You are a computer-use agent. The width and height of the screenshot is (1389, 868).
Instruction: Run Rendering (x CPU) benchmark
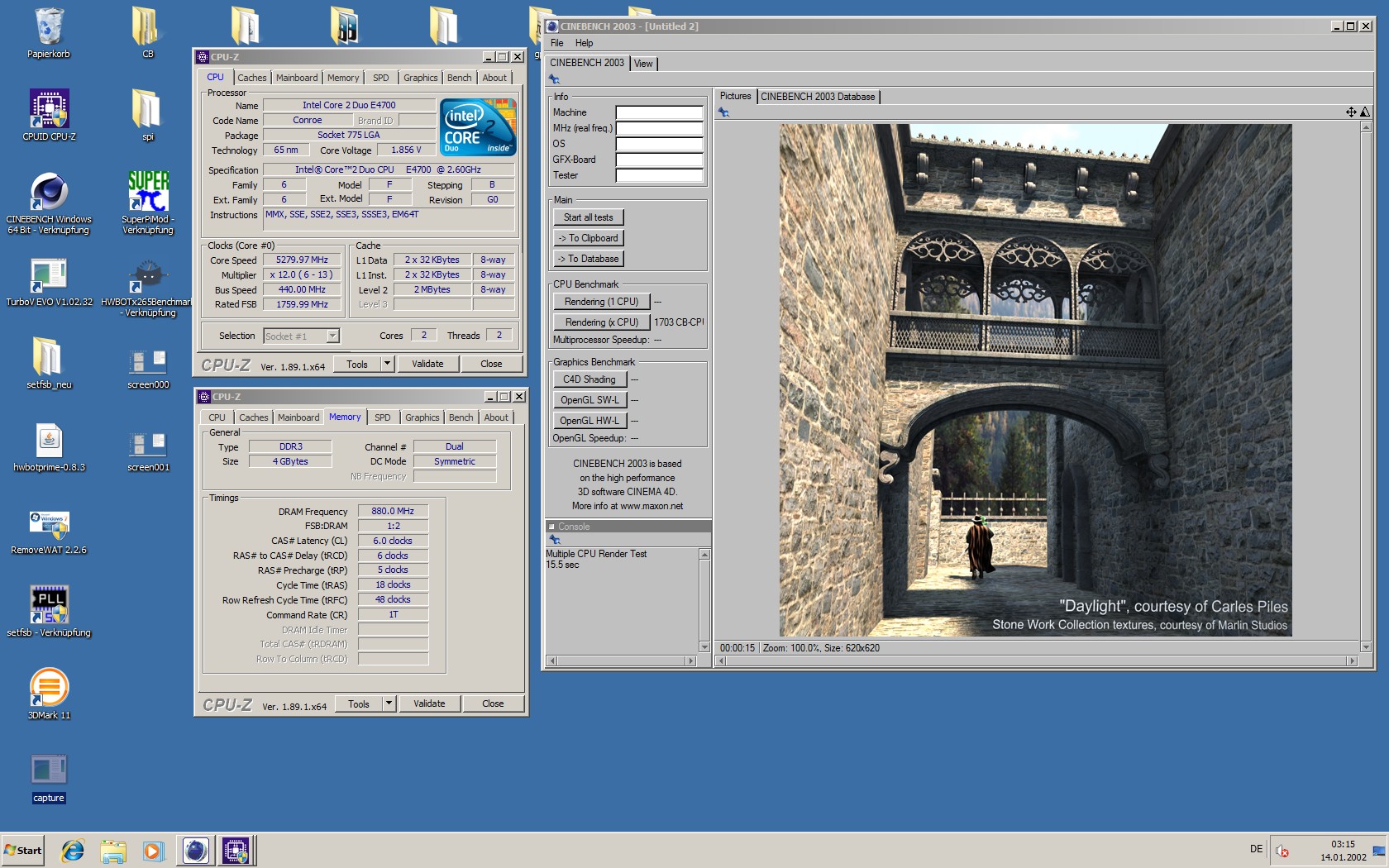pos(601,322)
